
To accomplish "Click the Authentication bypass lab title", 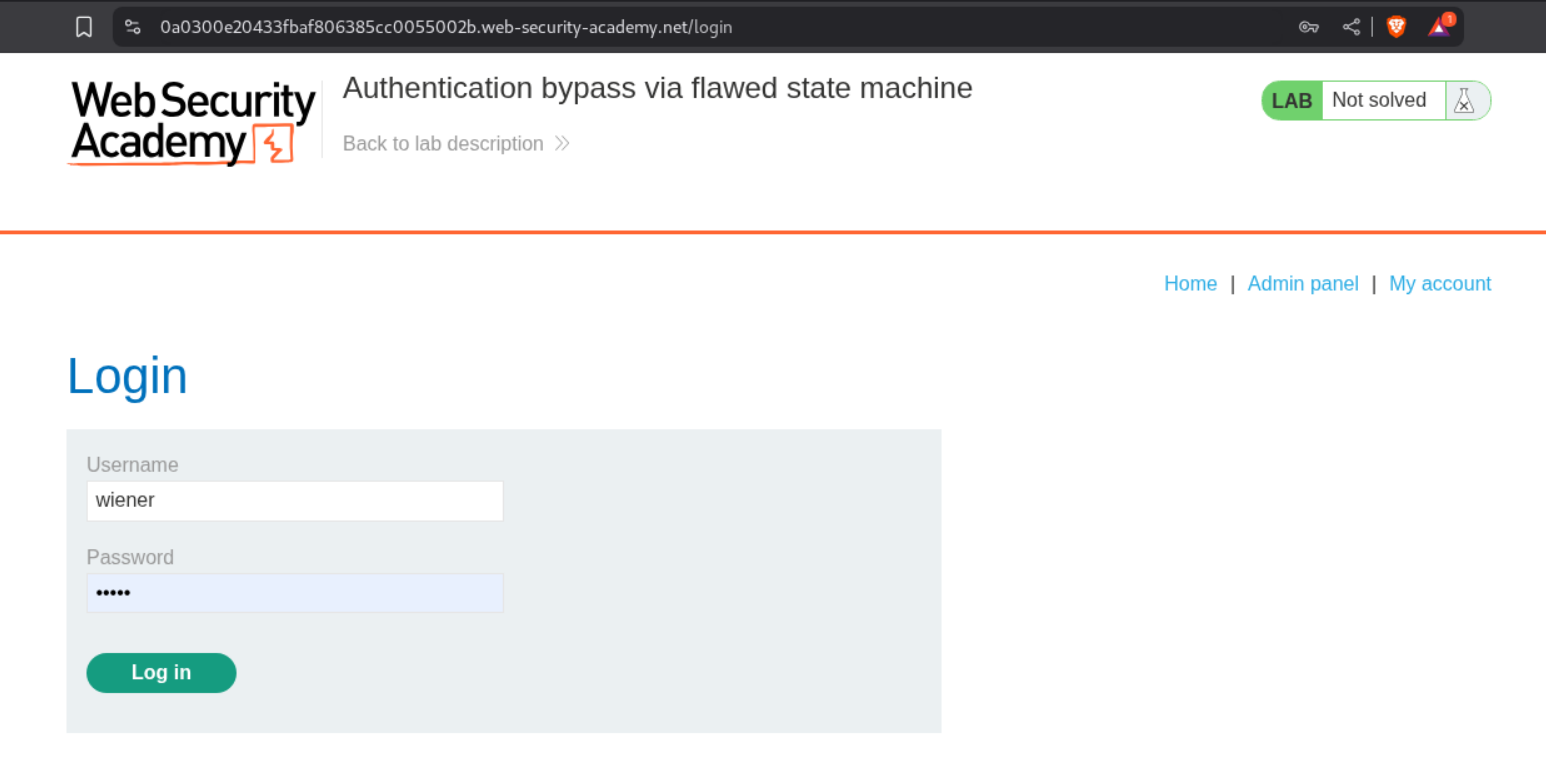I will 657,88.
